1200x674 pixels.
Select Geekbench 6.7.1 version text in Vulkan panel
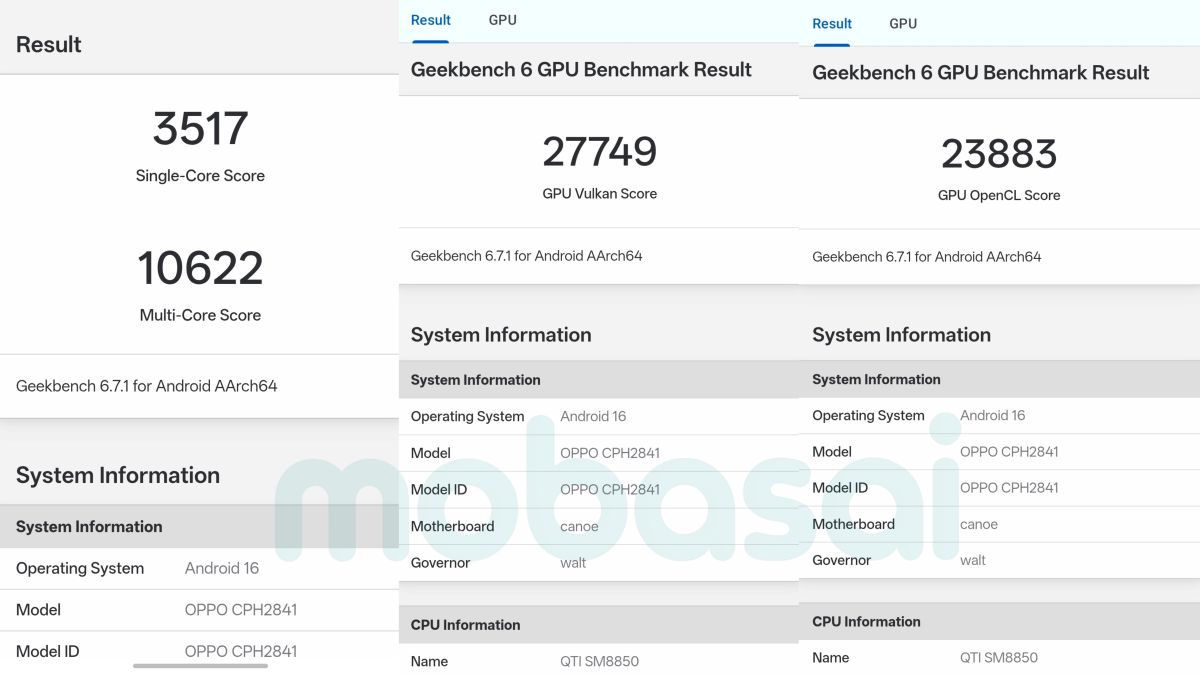pyautogui.click(x=526, y=256)
